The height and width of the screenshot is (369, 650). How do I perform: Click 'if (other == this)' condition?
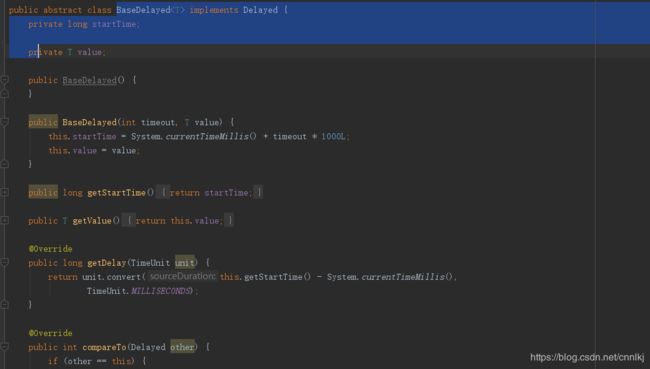91,361
